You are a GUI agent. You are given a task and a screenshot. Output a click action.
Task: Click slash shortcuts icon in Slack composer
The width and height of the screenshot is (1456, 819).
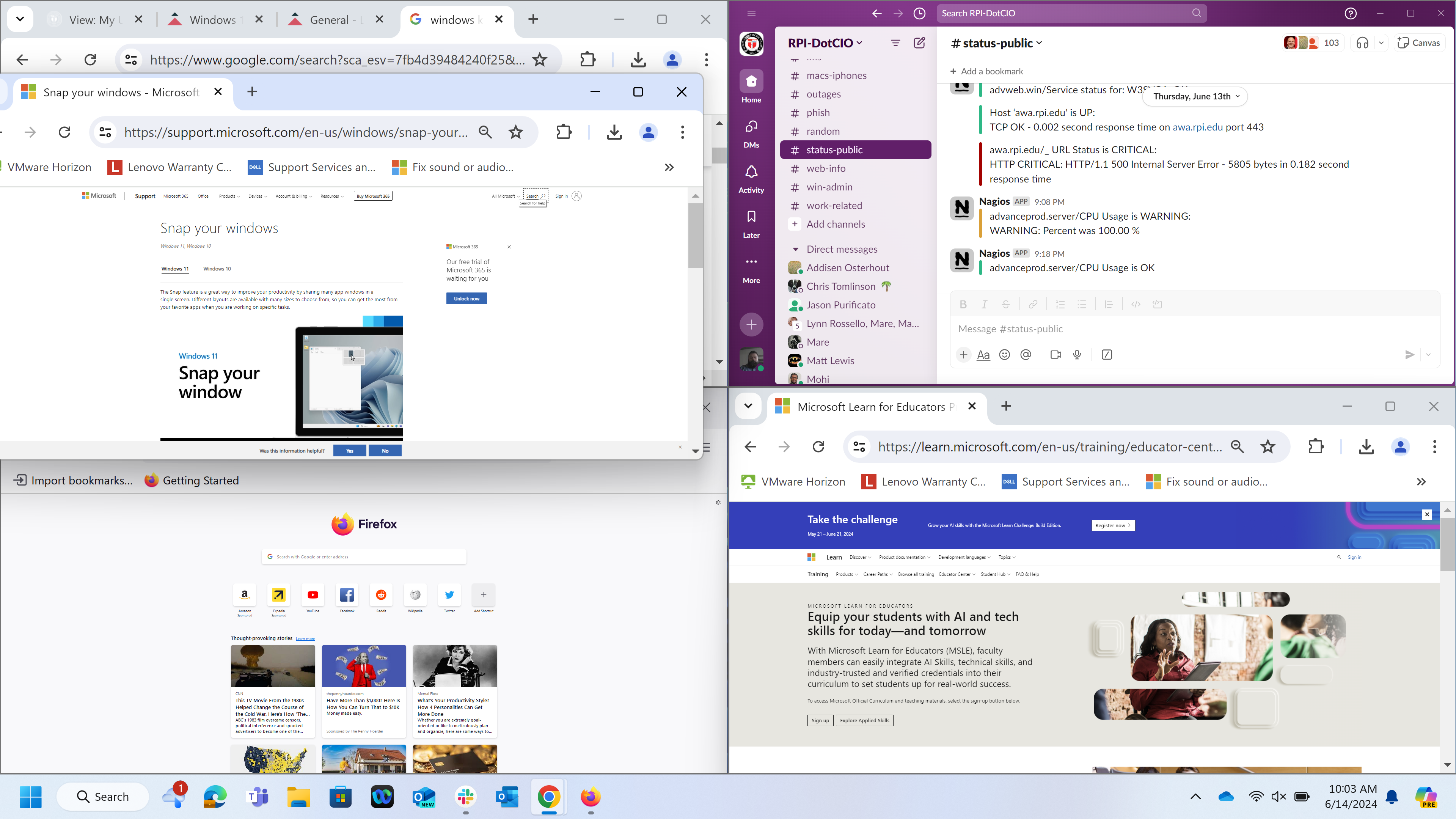[1107, 354]
